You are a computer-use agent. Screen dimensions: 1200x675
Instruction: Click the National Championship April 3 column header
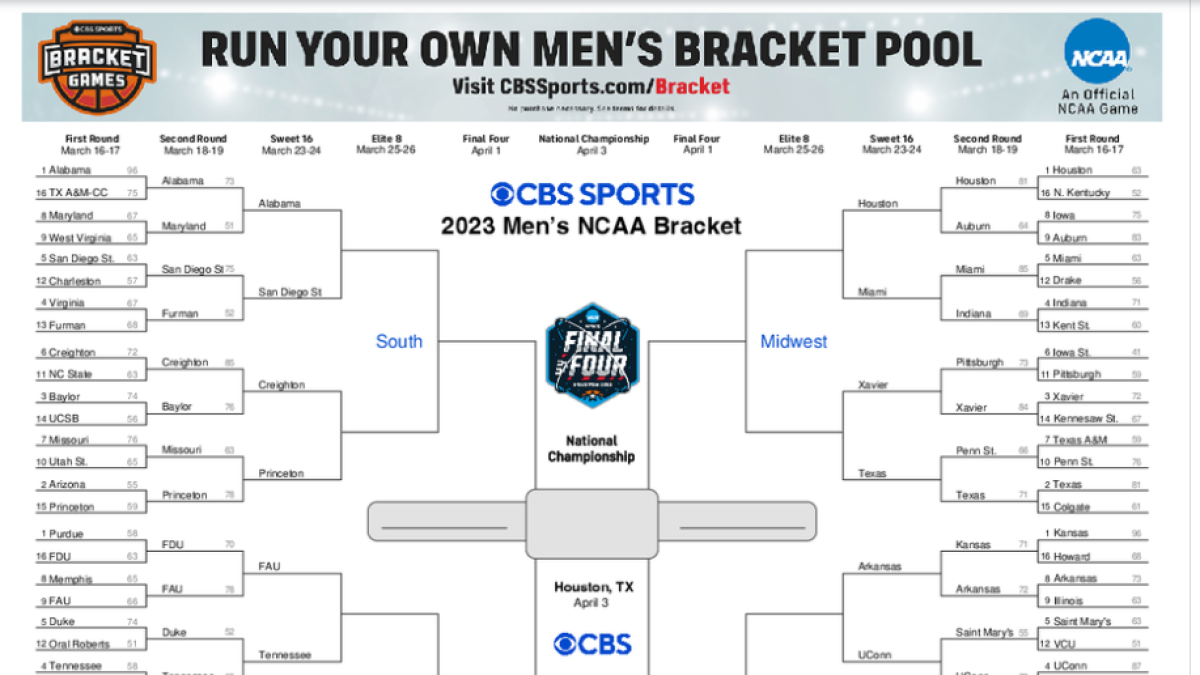pyautogui.click(x=593, y=144)
